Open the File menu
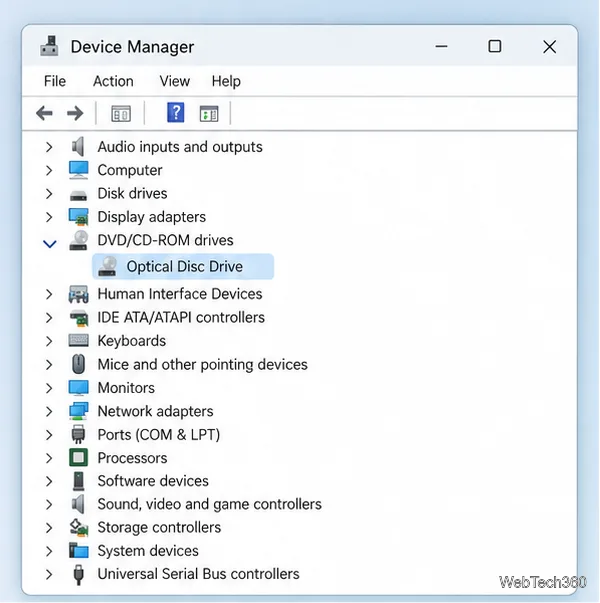The height and width of the screenshot is (603, 600). [x=55, y=81]
